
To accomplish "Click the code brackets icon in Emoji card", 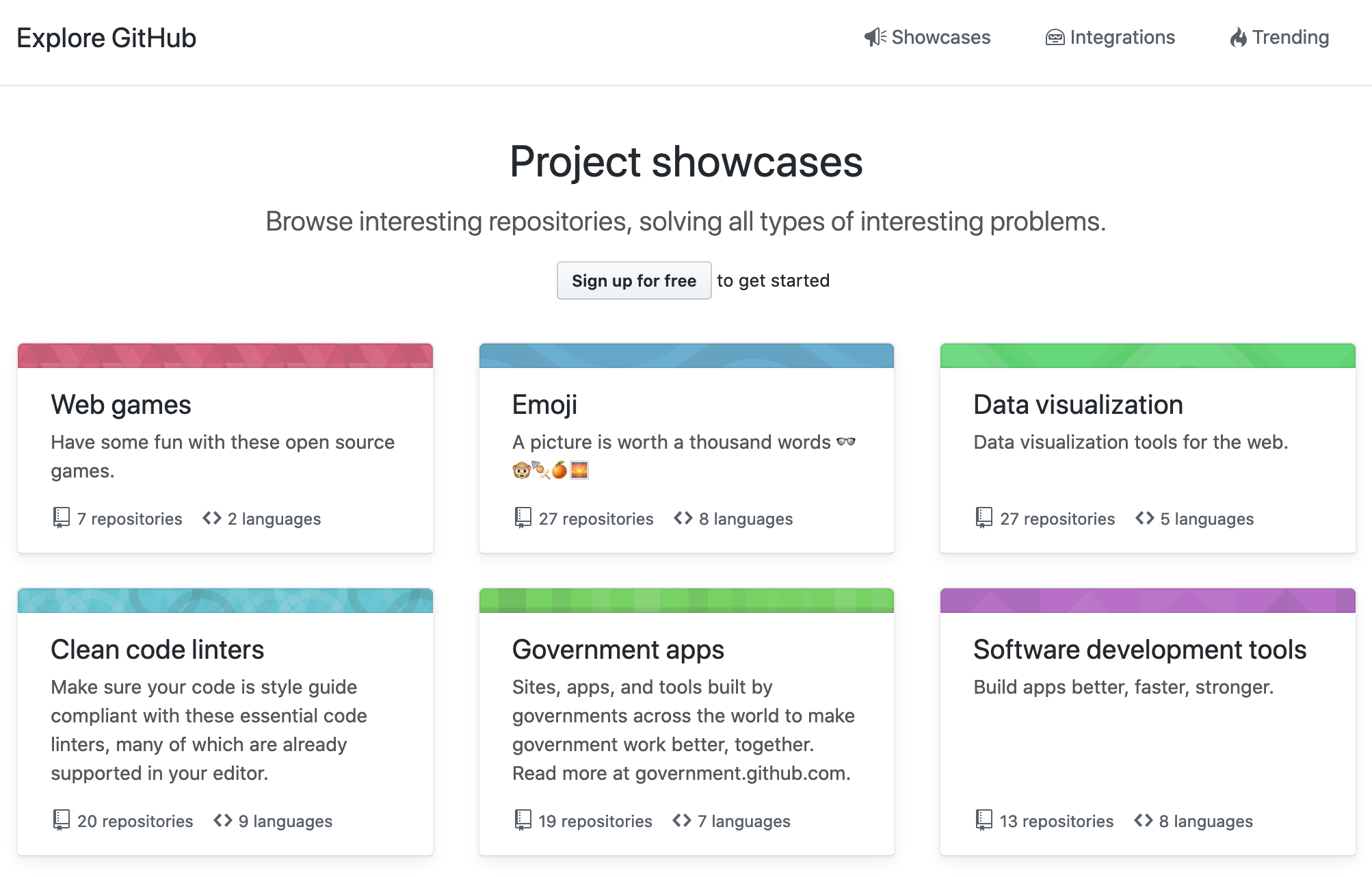I will (x=683, y=518).
